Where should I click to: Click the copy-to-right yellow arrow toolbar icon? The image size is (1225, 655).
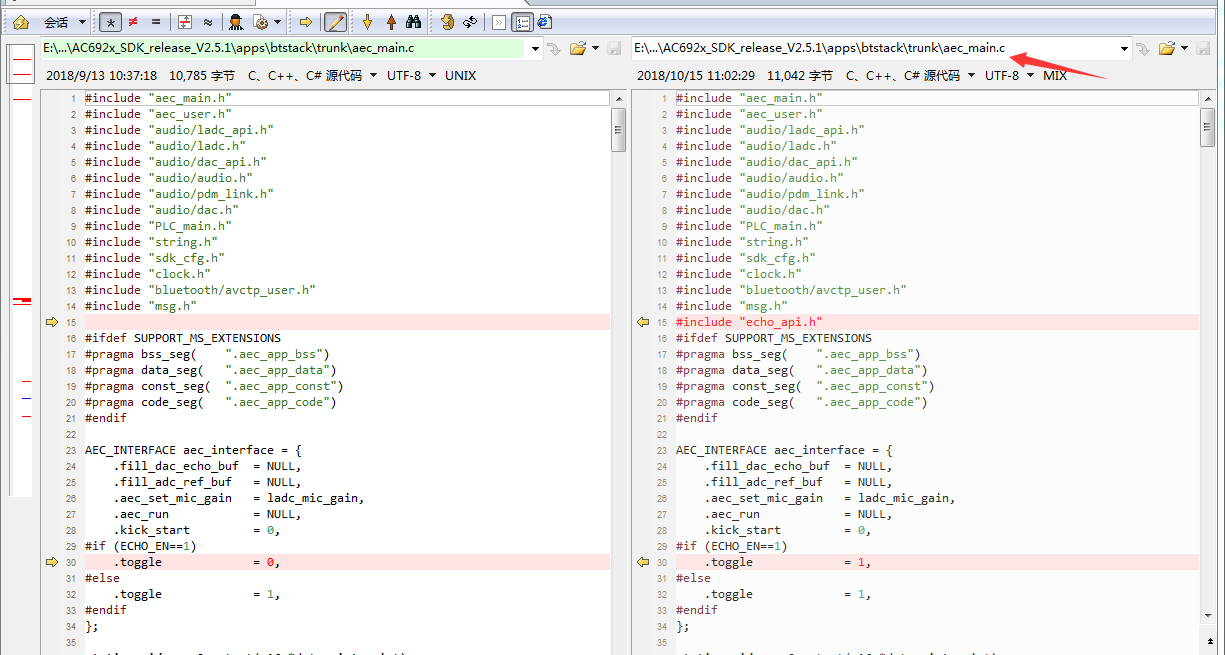coord(306,21)
